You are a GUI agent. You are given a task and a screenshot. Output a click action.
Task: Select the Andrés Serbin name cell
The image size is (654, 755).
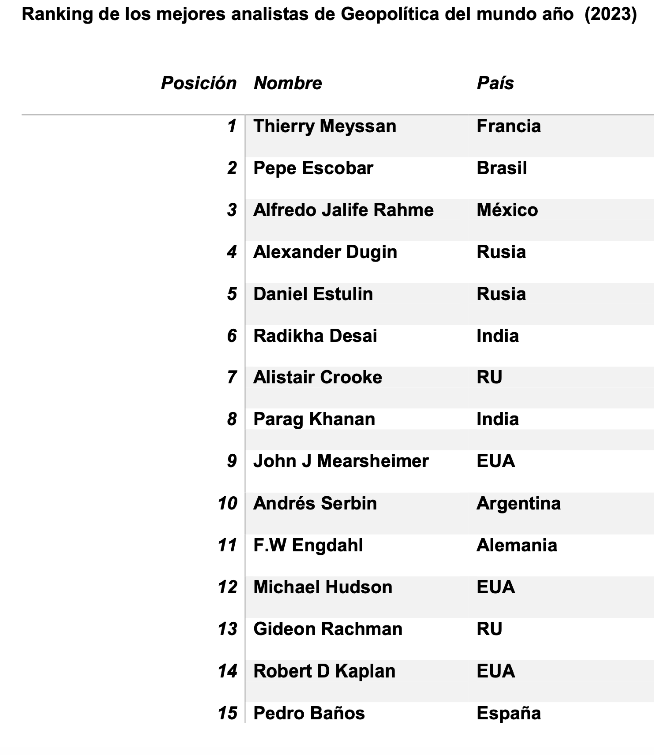point(315,503)
